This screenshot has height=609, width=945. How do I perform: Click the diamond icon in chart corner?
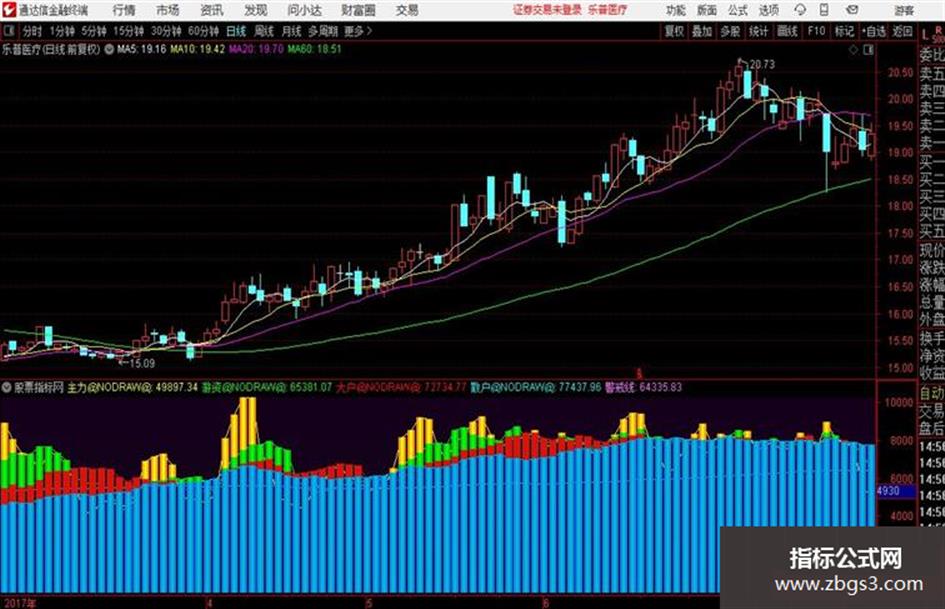853,50
